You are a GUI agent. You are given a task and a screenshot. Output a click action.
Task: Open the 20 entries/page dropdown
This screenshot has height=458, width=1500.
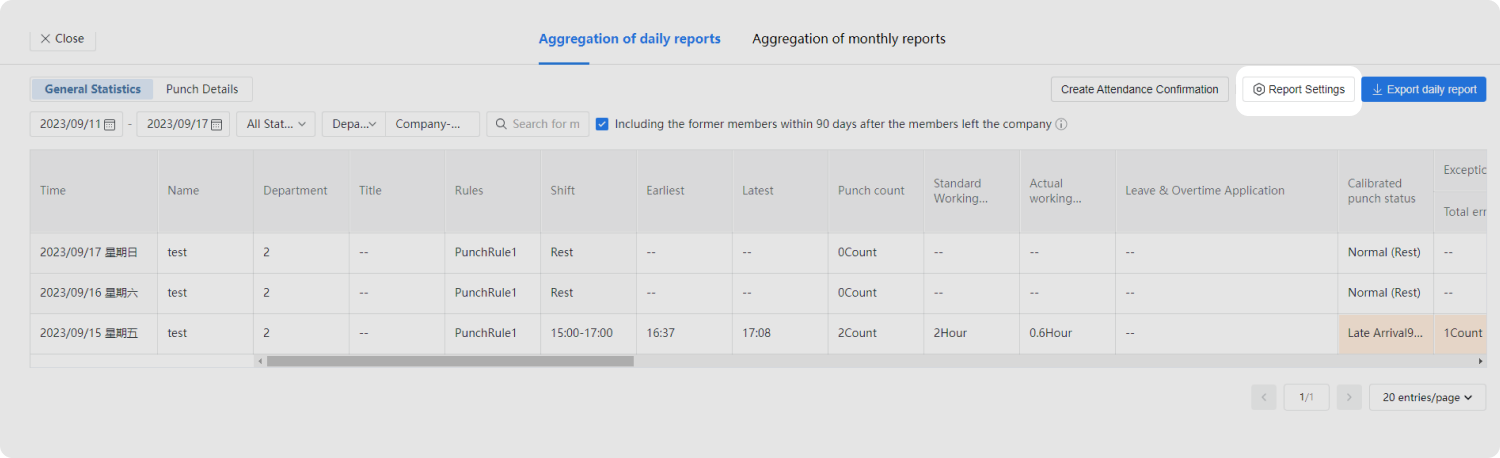1427,397
